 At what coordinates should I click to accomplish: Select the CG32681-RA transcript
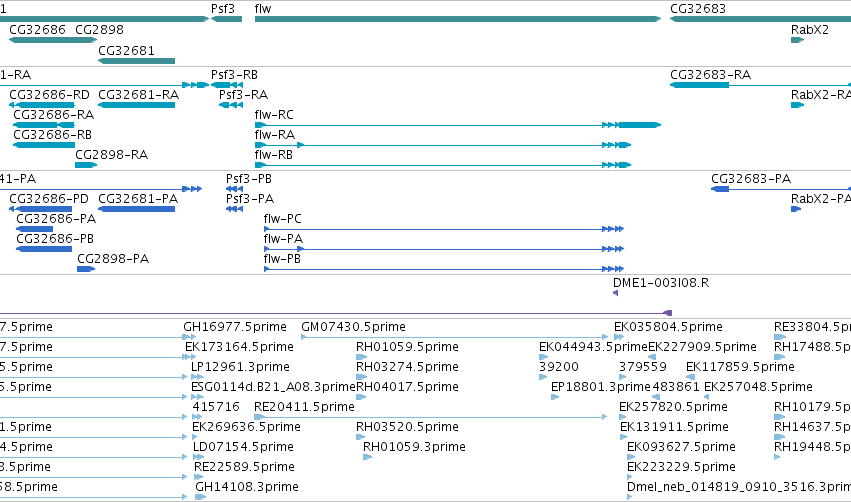(136, 105)
